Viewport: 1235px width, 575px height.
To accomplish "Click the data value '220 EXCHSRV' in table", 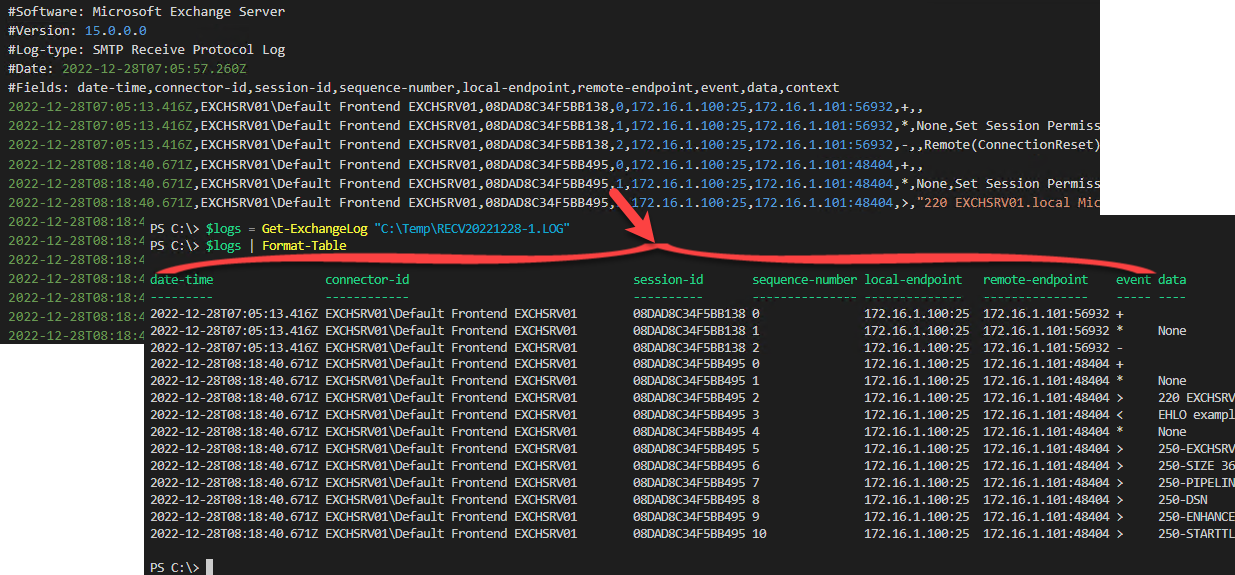I will 1196,397.
